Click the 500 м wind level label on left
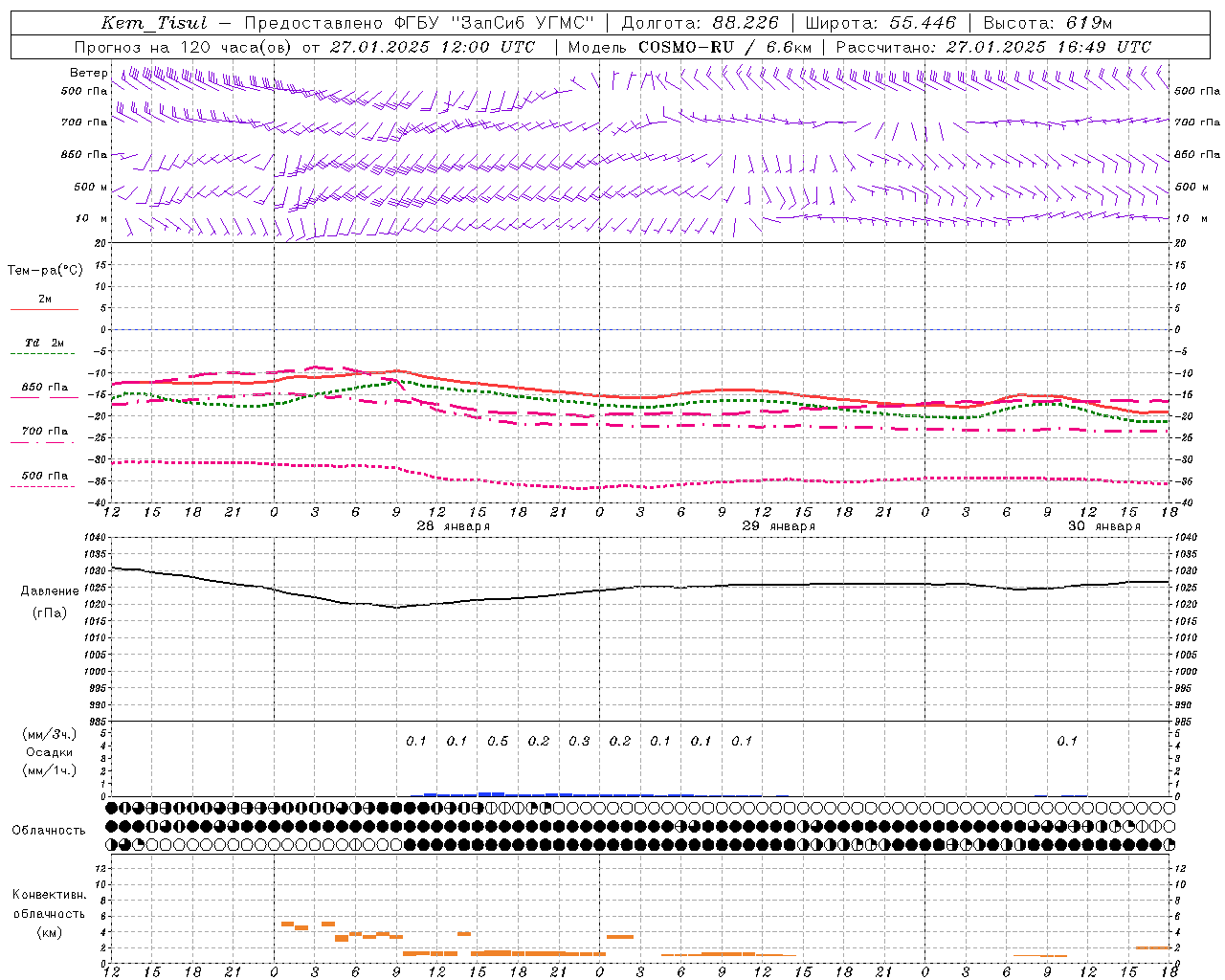1225x980 pixels. [91, 187]
